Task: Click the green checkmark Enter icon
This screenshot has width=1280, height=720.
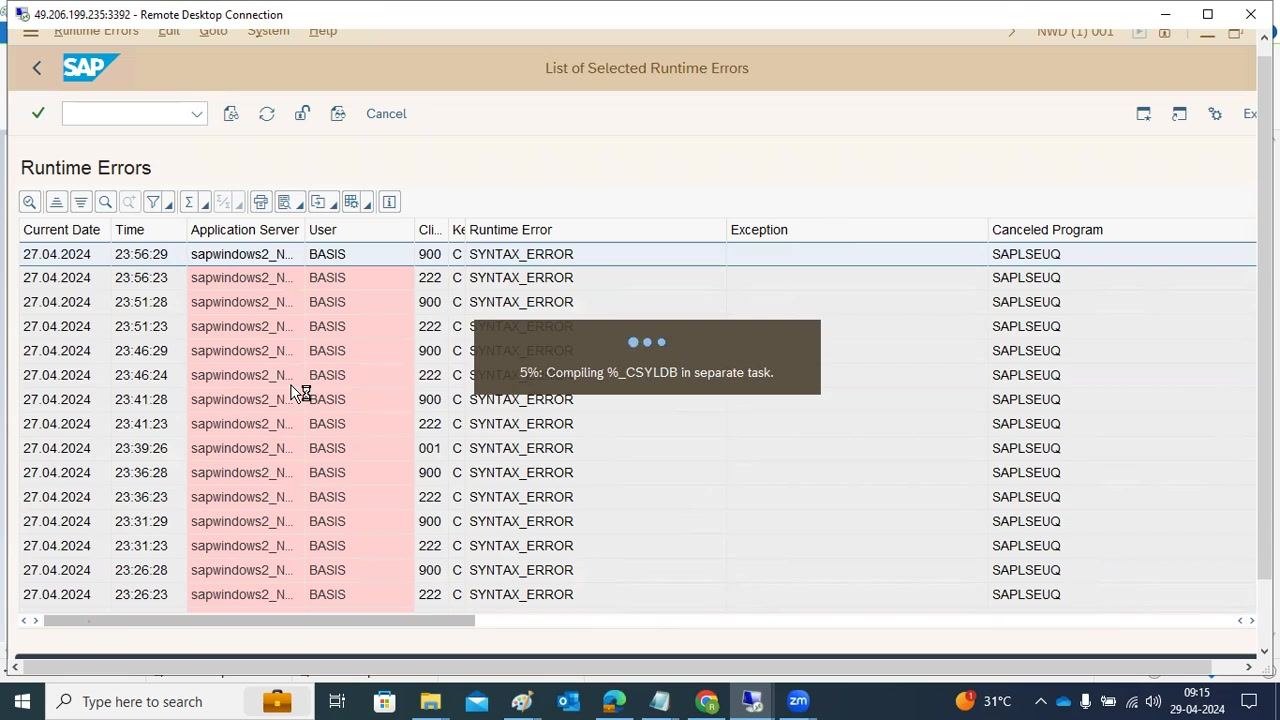Action: point(38,113)
